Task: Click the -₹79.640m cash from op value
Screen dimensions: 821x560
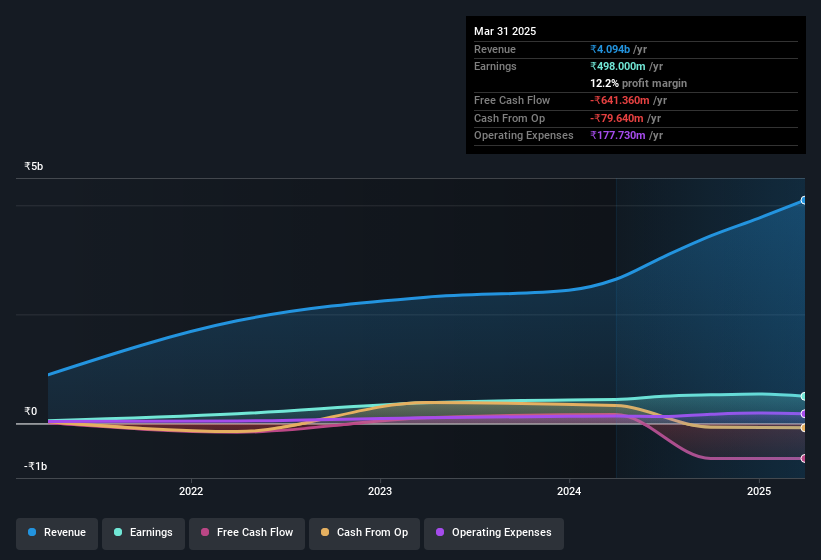Action: click(617, 118)
